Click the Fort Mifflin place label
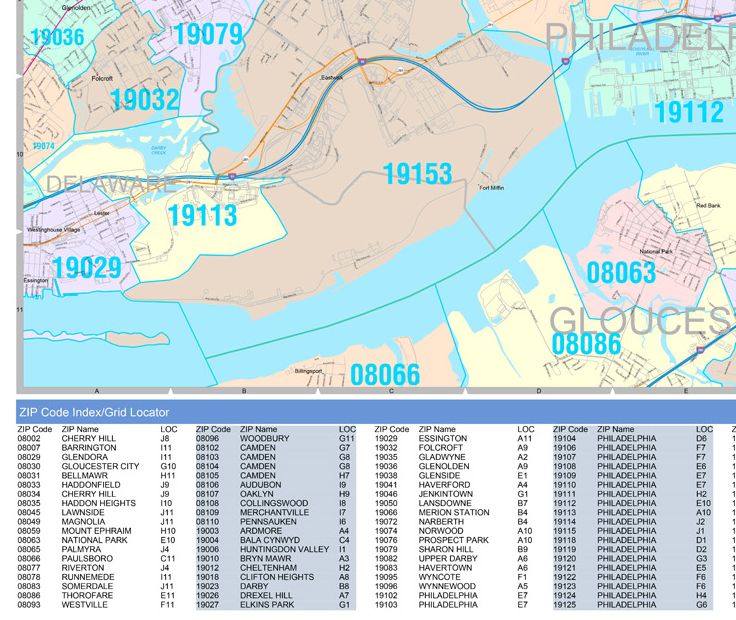Image resolution: width=736 pixels, height=620 pixels. pos(494,188)
